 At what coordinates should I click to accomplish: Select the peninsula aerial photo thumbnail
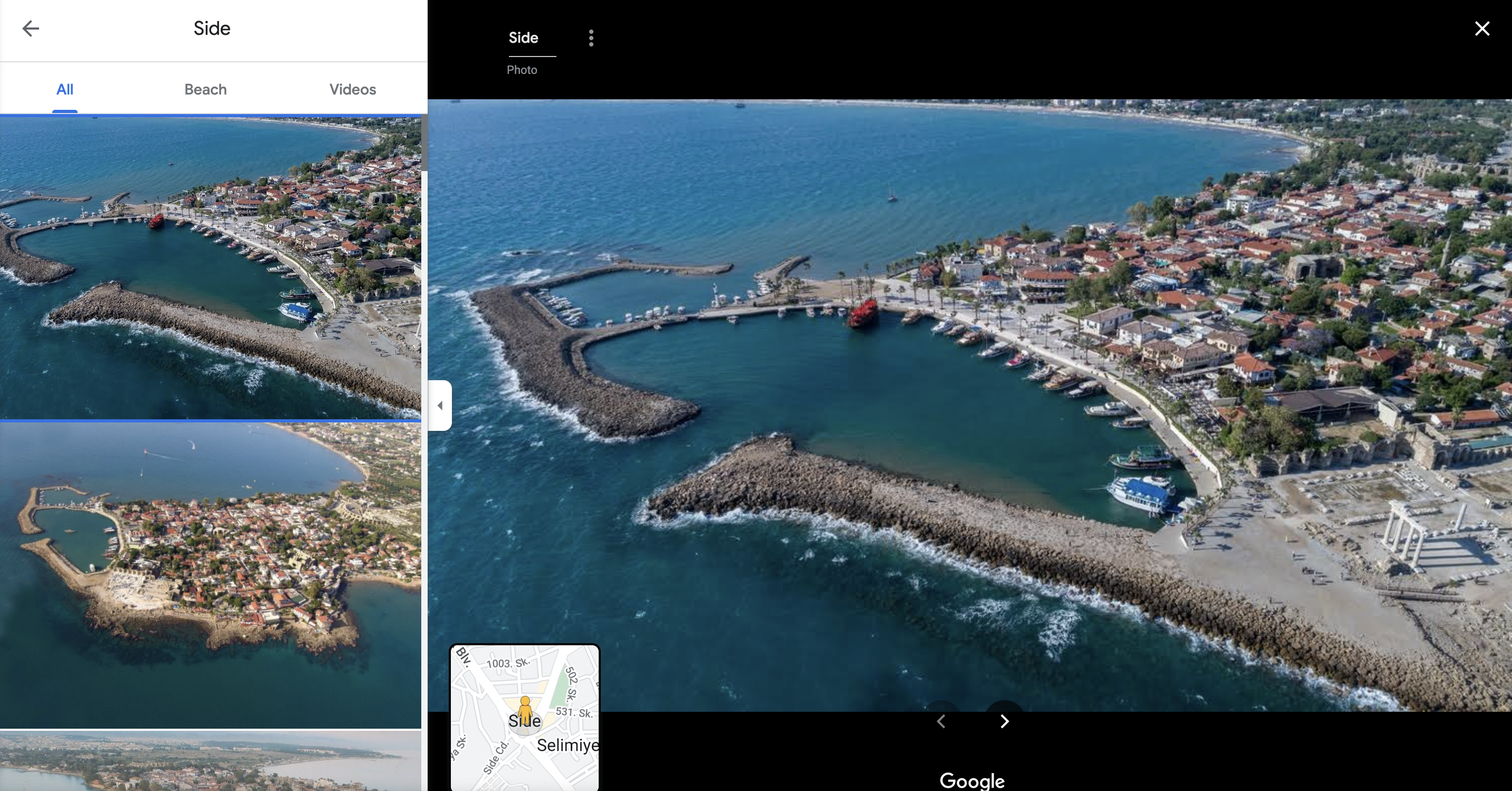[210, 575]
